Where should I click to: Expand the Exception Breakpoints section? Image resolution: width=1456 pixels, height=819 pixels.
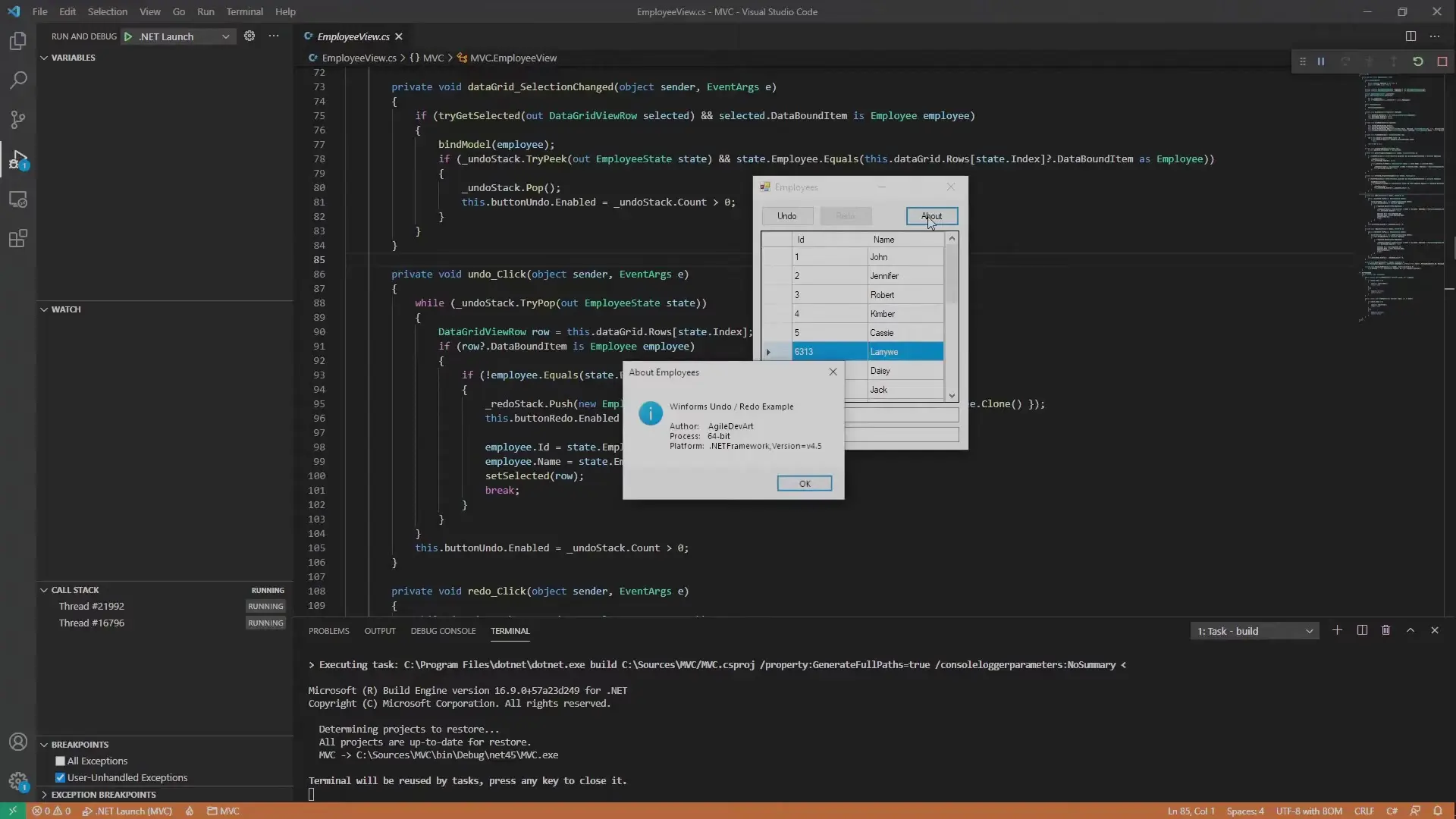pos(103,795)
